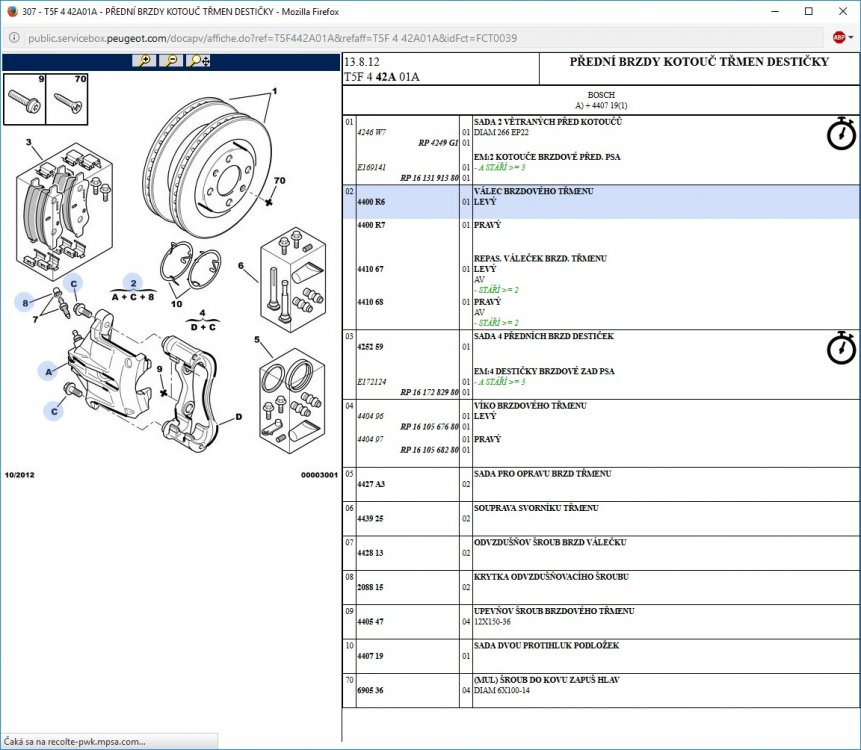
Task: Click diagram label 4 above D + C
Action: point(203,313)
